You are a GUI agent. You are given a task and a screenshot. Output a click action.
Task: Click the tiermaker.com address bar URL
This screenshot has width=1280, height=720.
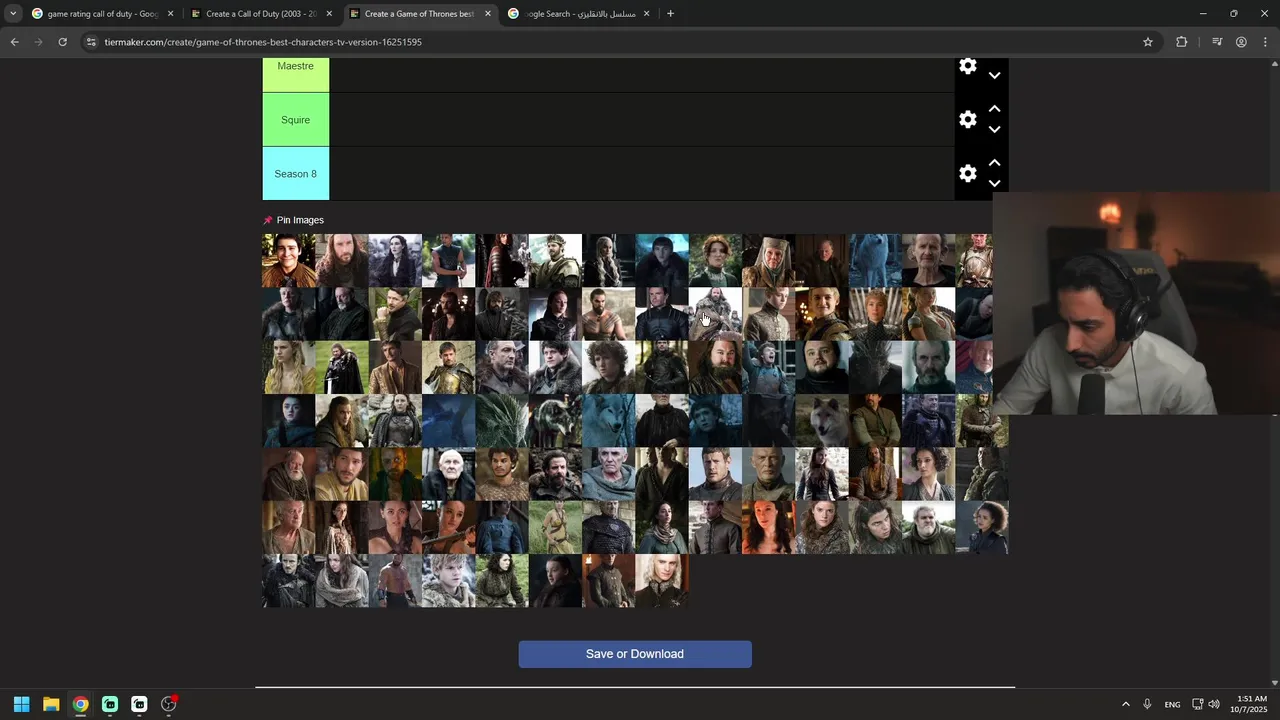(263, 42)
